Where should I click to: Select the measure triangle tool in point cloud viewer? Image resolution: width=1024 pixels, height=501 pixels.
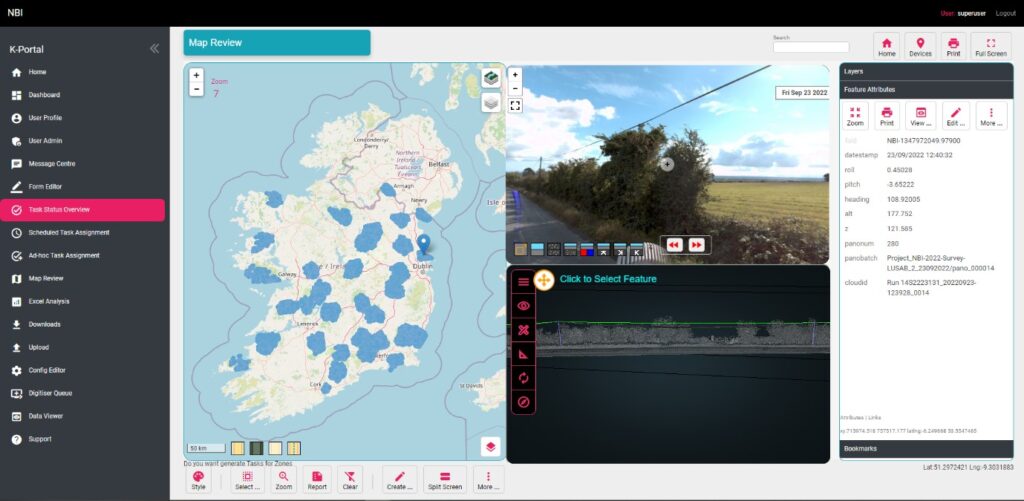522,355
